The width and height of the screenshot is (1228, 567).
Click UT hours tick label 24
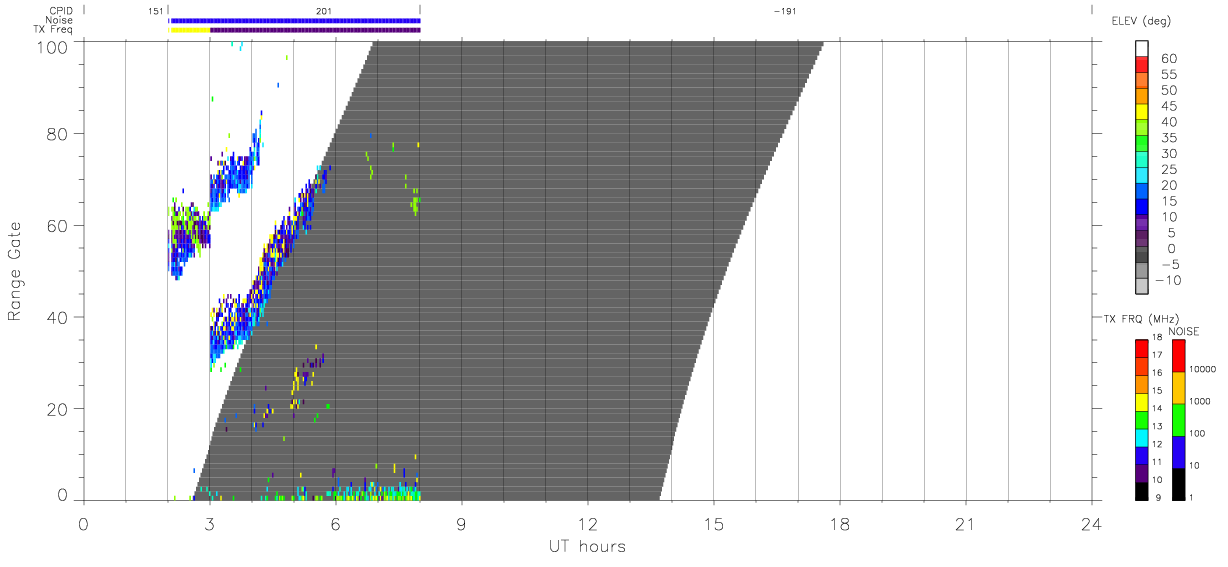(1092, 524)
